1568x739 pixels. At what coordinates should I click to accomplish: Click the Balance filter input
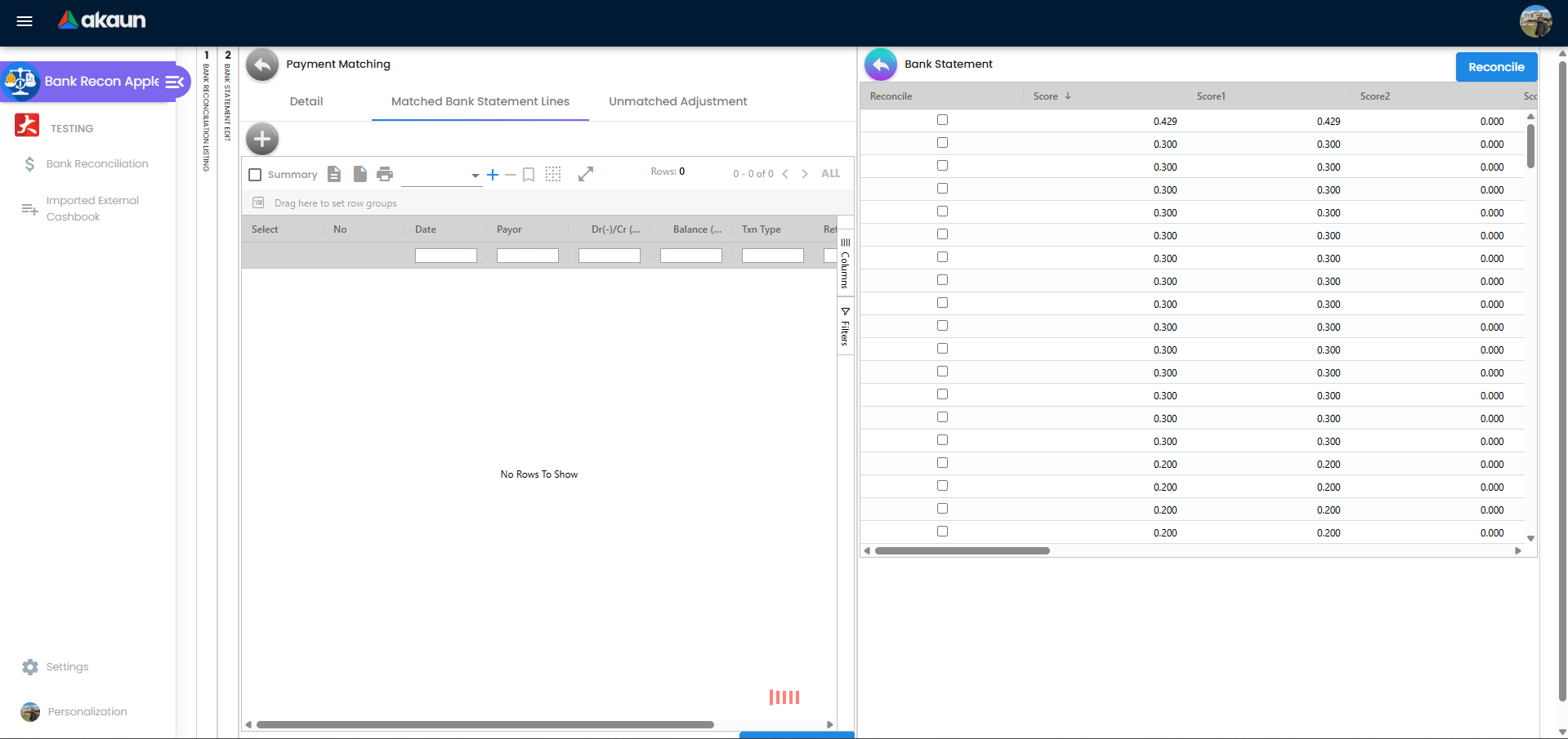click(691, 256)
